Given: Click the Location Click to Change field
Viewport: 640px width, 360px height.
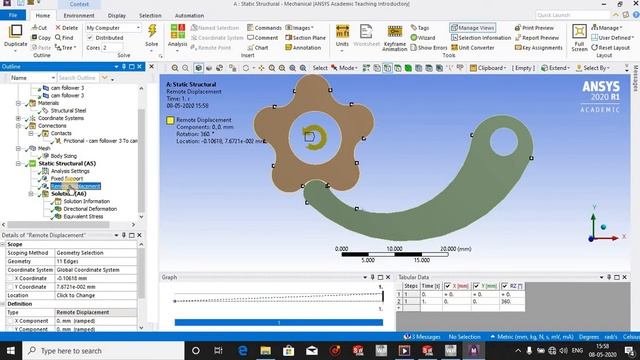Looking at the screenshot, I should (96, 296).
